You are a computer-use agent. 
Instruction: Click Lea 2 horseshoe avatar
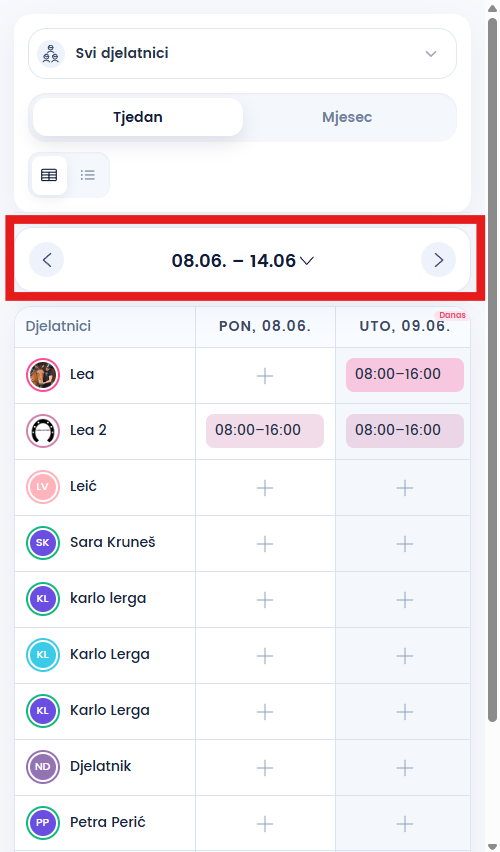[43, 431]
